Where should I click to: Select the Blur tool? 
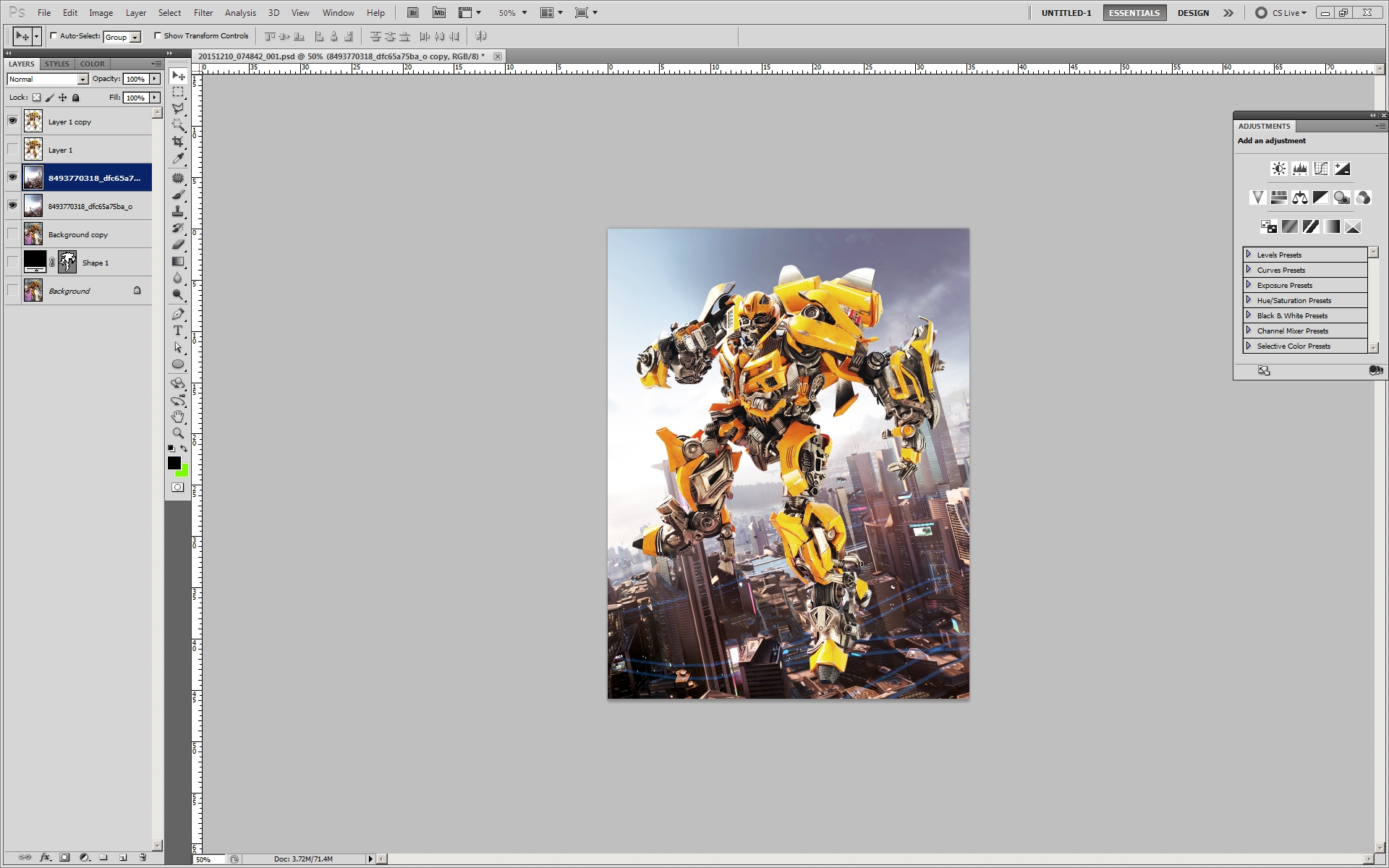click(x=178, y=278)
